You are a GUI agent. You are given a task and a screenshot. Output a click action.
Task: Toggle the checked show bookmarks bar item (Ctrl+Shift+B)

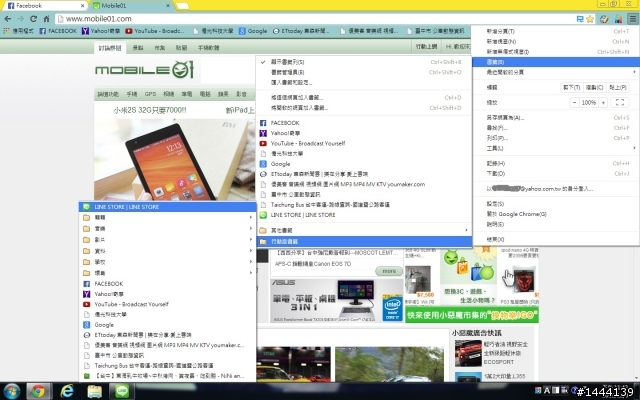pos(364,62)
